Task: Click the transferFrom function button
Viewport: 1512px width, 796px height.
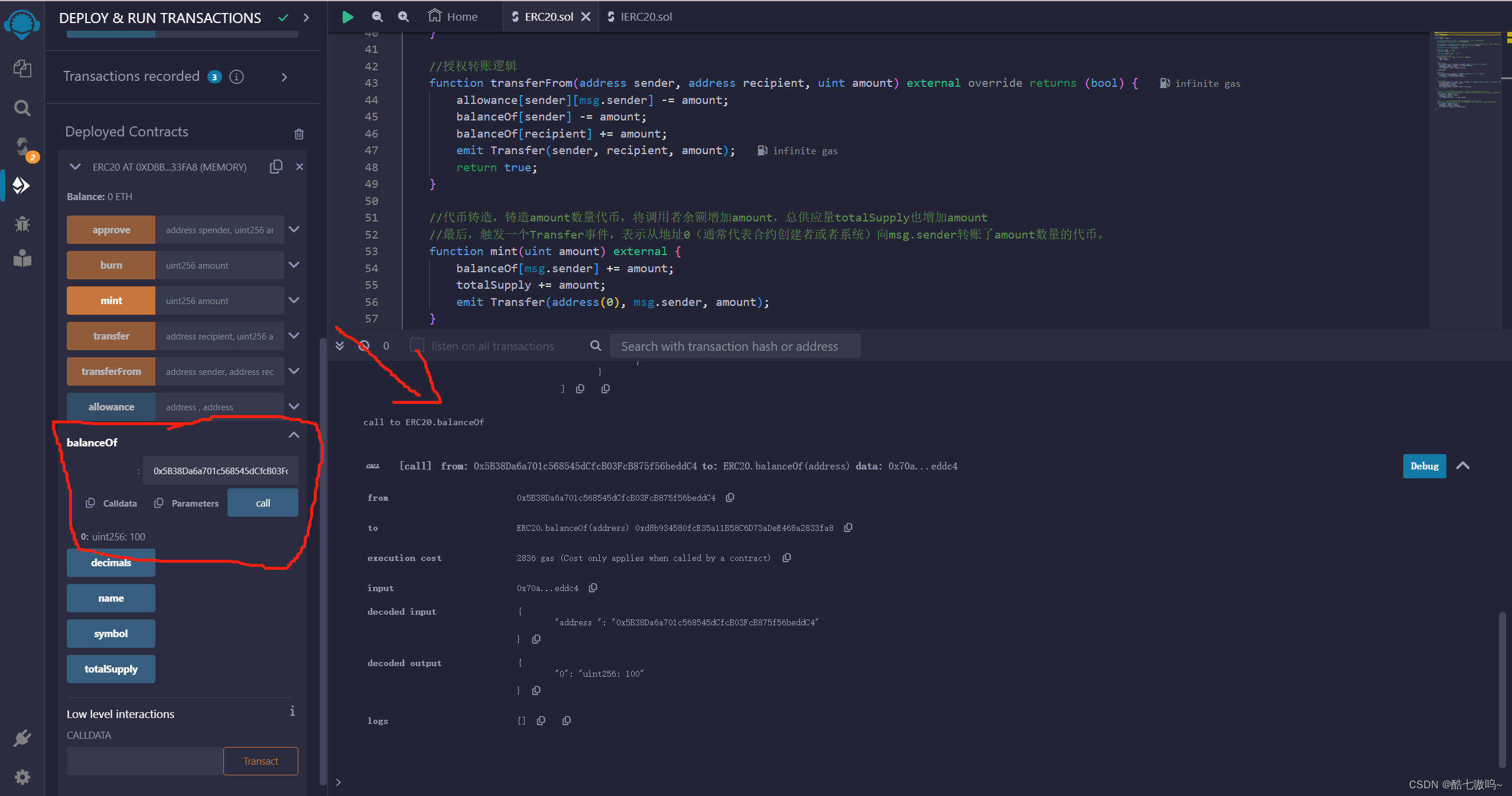Action: pos(111,371)
